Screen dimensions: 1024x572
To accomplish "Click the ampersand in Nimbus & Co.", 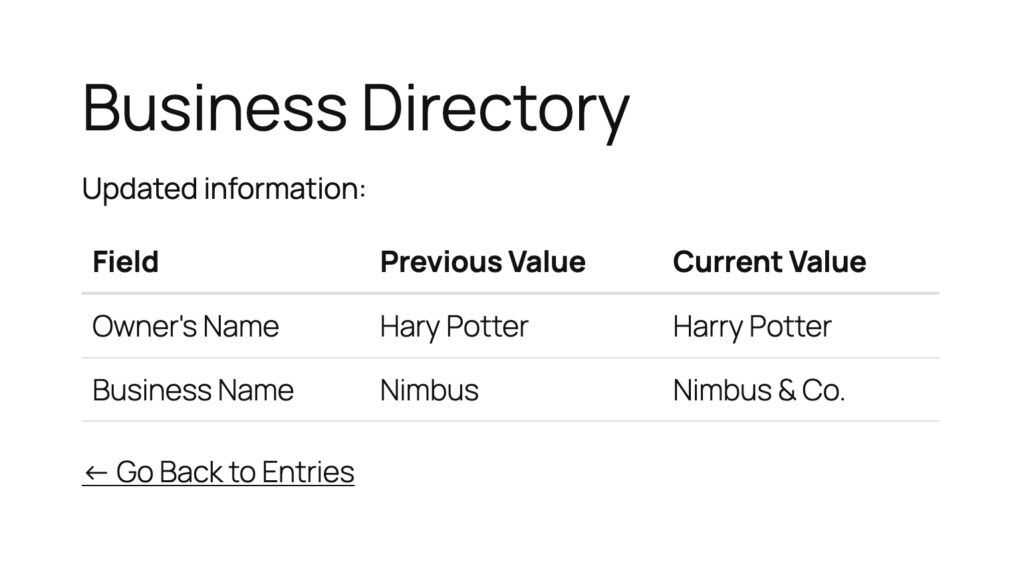I will [787, 390].
